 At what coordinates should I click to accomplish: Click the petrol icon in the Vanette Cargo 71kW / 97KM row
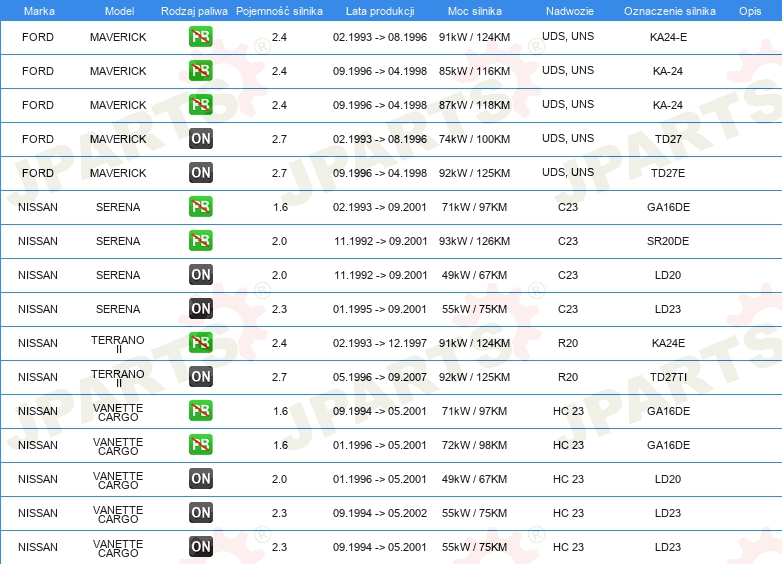[200, 411]
